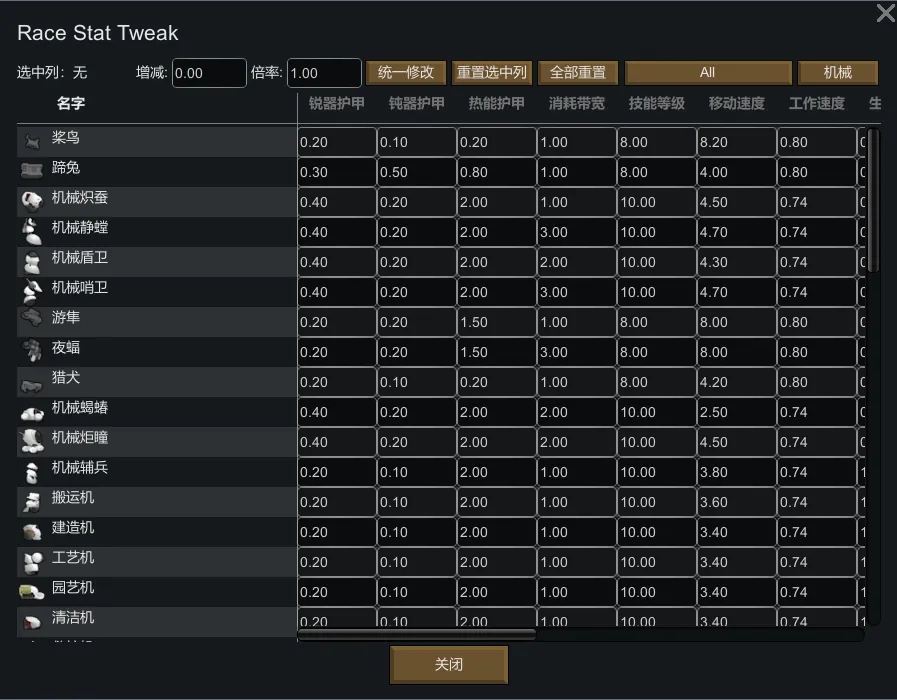This screenshot has height=700, width=897.
Task: Select the 夜蝠 row icon
Action: [x=31, y=350]
